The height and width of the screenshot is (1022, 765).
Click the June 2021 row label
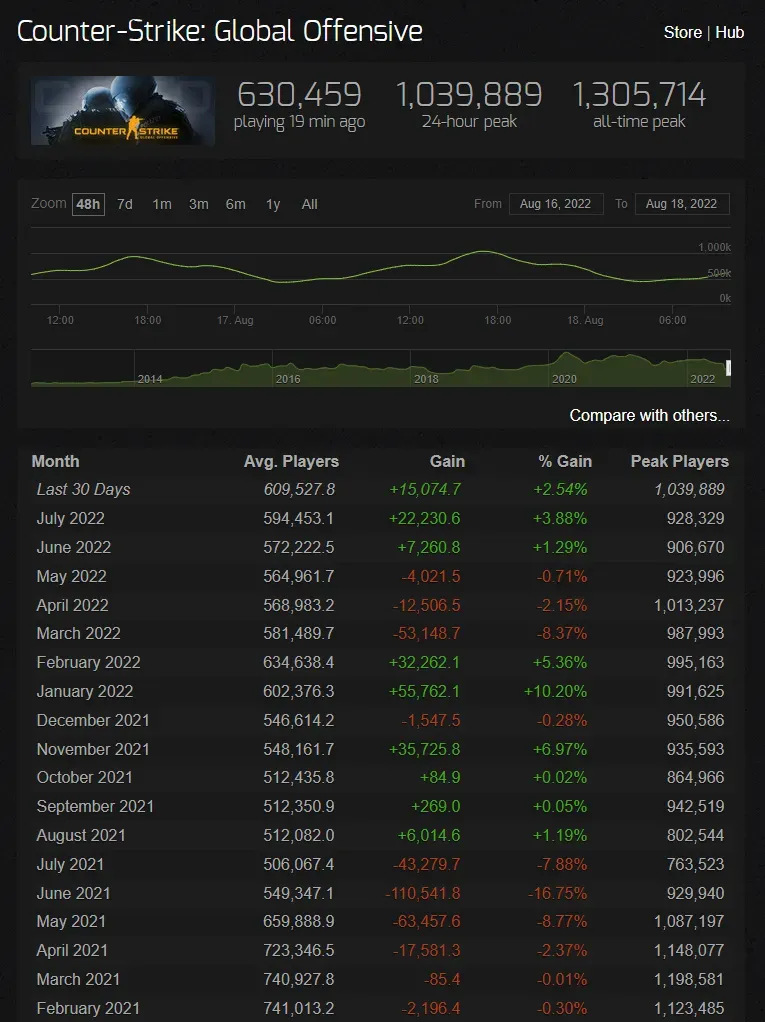click(74, 893)
